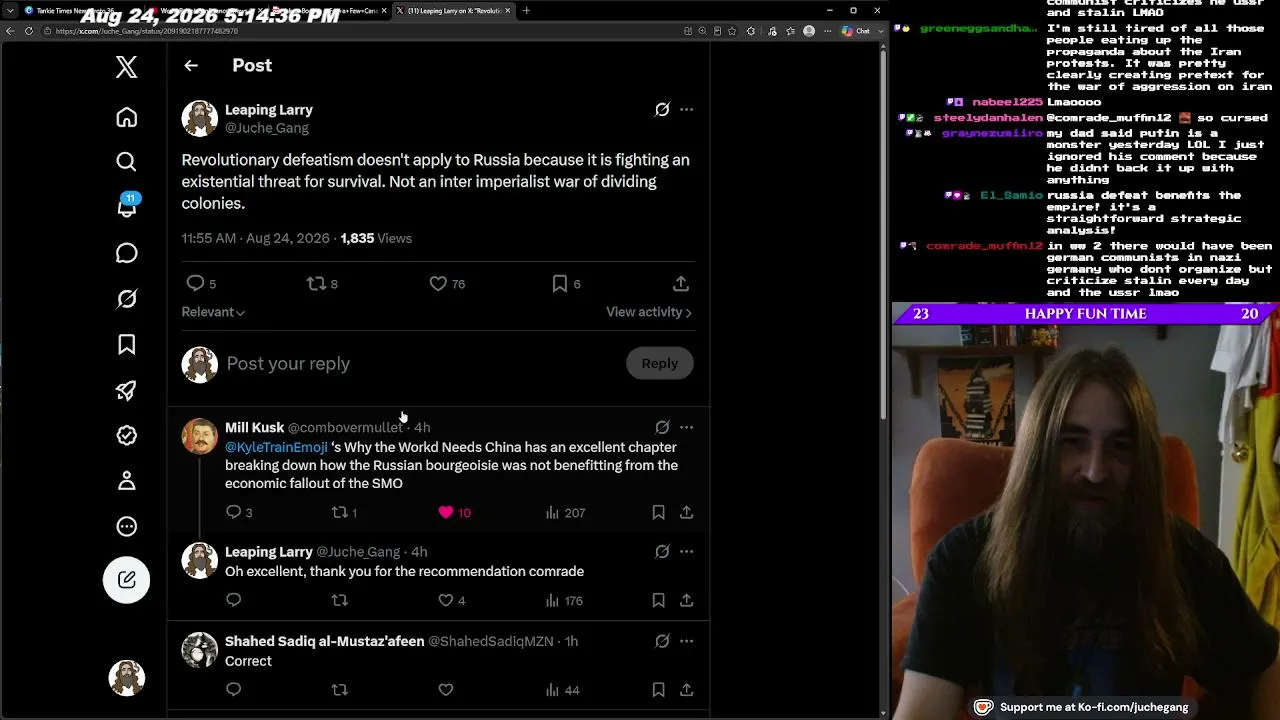Open Notifications bell with 11 badge
The image size is (1280, 720).
[x=127, y=207]
